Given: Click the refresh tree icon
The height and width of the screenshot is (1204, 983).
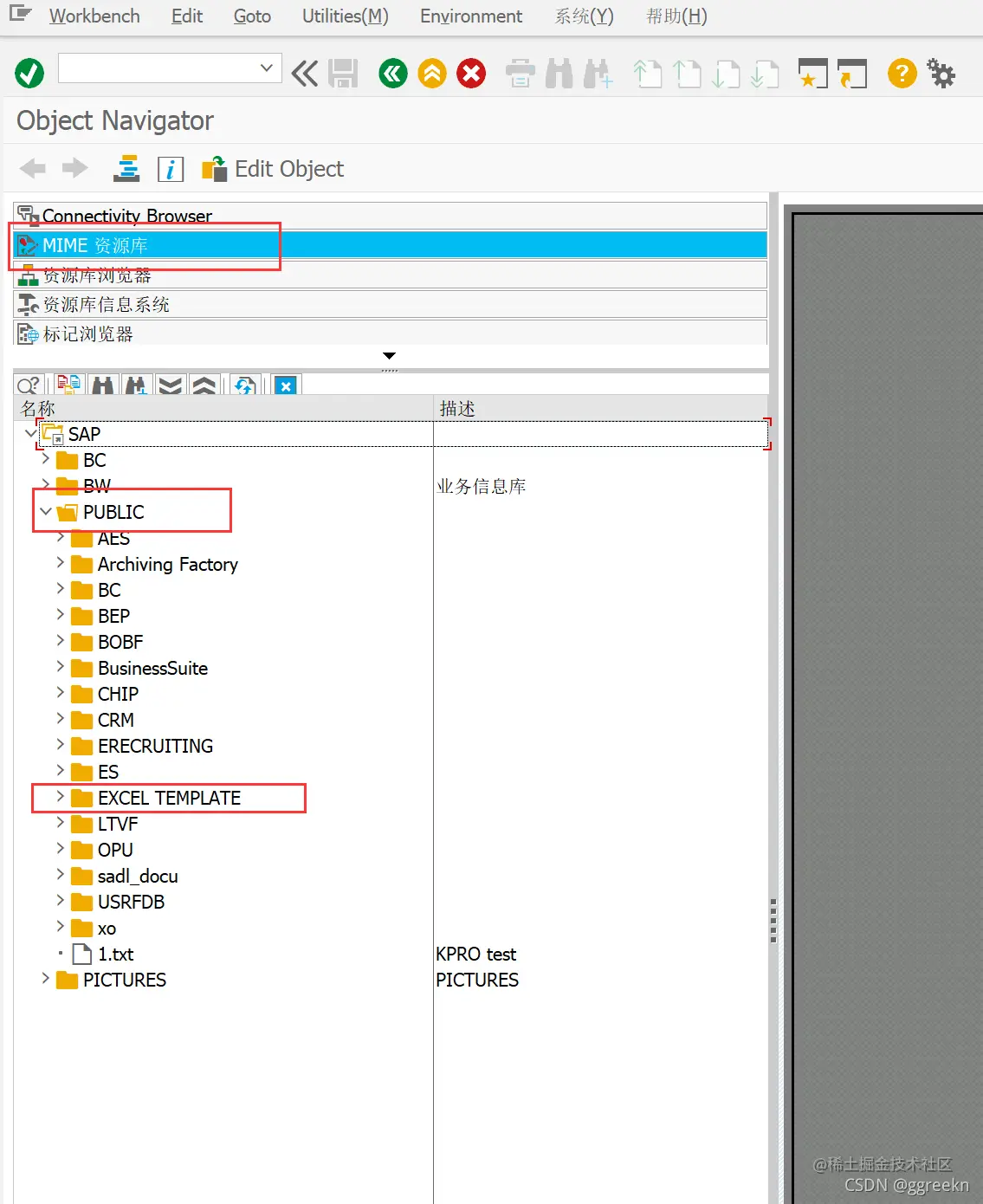Looking at the screenshot, I should 245,385.
